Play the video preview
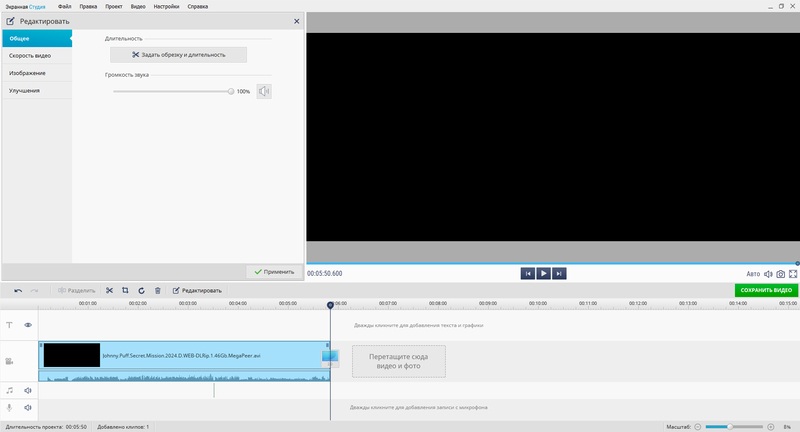Image resolution: width=800 pixels, height=432 pixels. [x=543, y=273]
